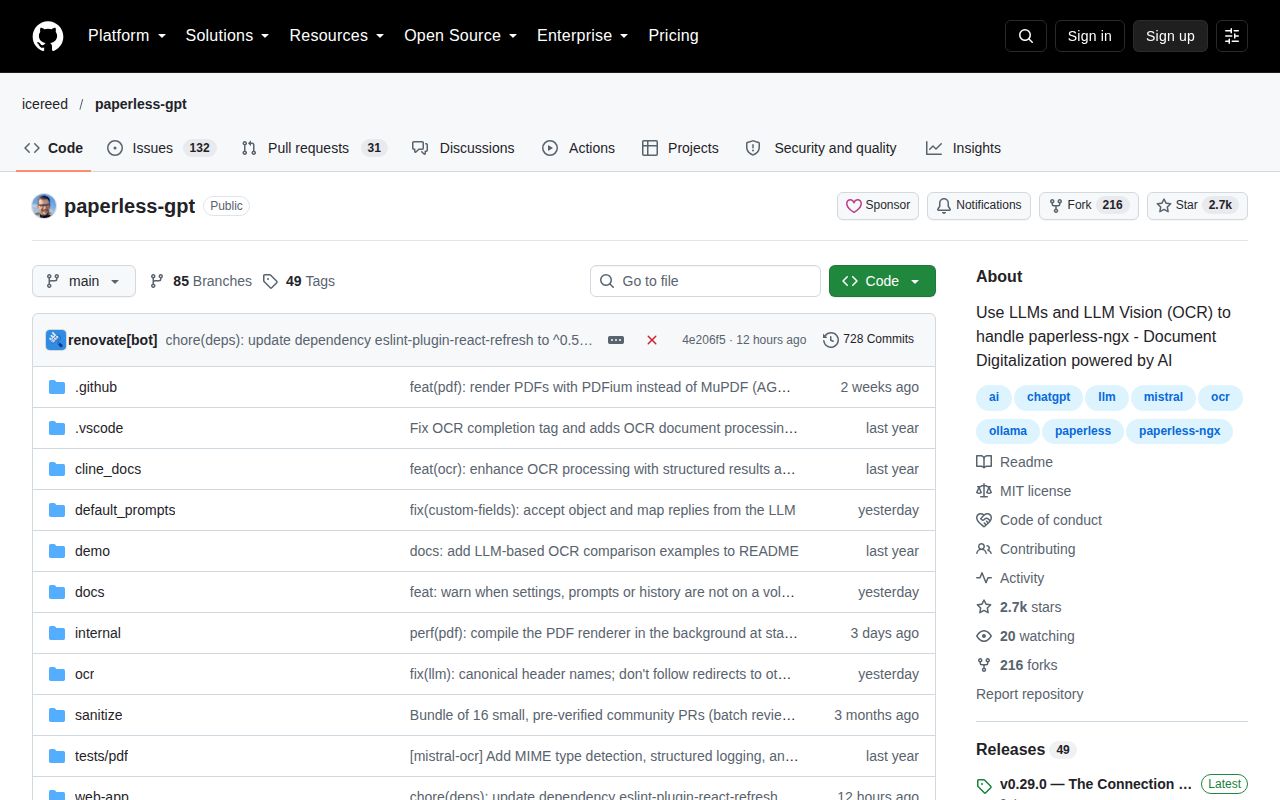Switch to the Pull requests tab
The width and height of the screenshot is (1280, 800).
(x=314, y=148)
